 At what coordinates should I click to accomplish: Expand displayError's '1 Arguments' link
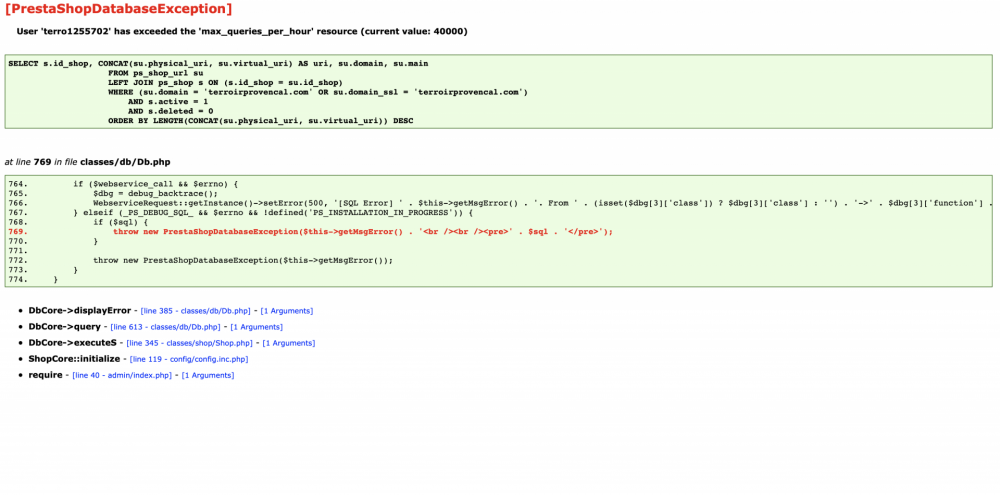tap(287, 311)
